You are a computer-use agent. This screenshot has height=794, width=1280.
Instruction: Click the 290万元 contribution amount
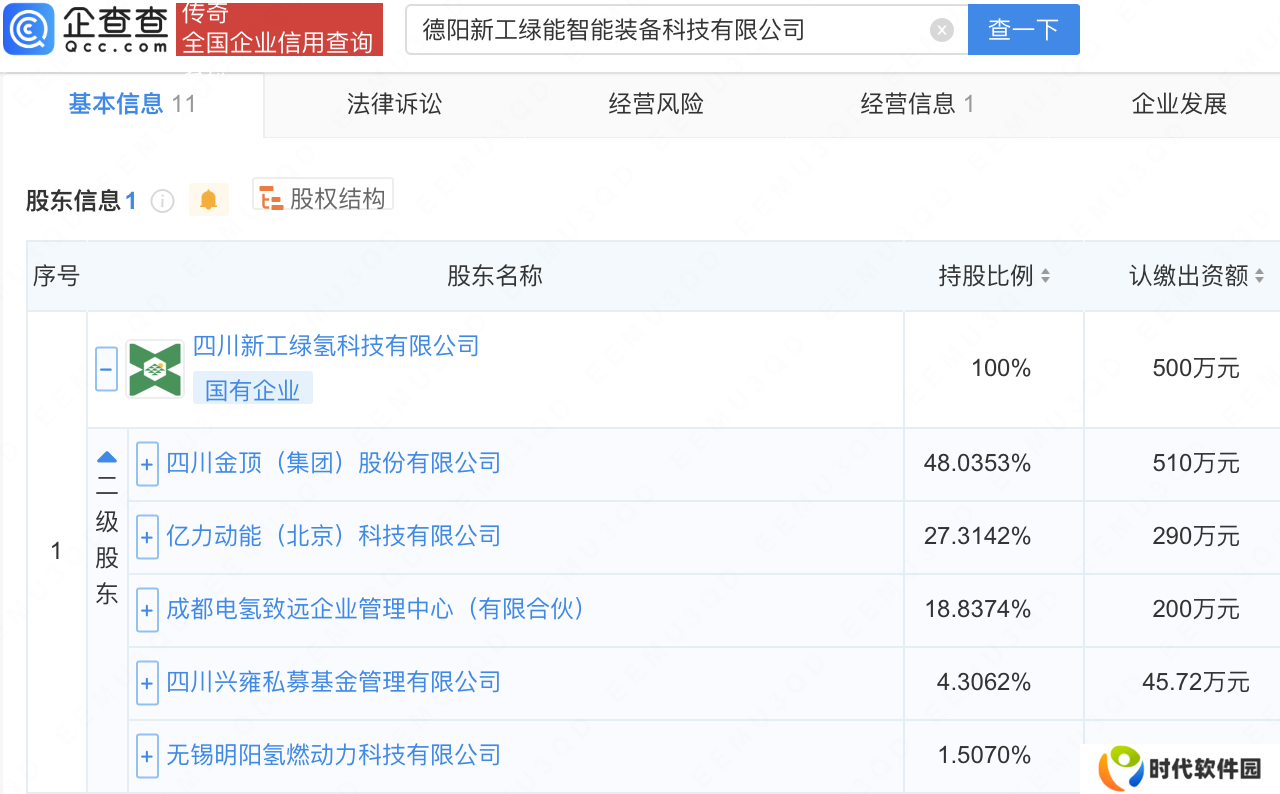(x=1196, y=536)
